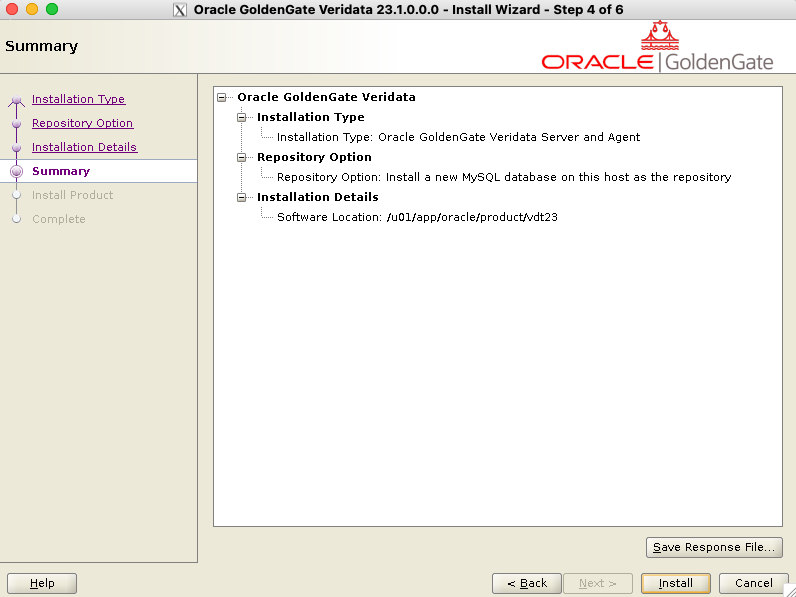Open the Installation Details step link

tap(84, 147)
